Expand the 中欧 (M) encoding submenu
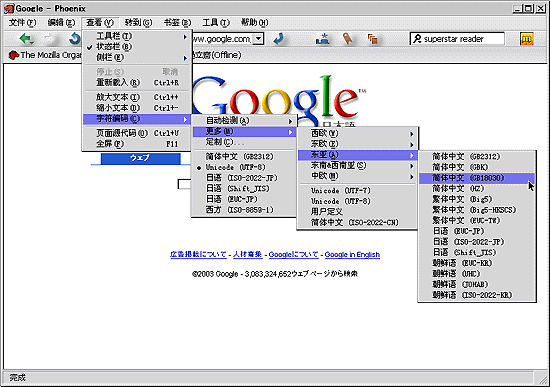Image resolution: width=550 pixels, height=387 pixels. [x=357, y=176]
